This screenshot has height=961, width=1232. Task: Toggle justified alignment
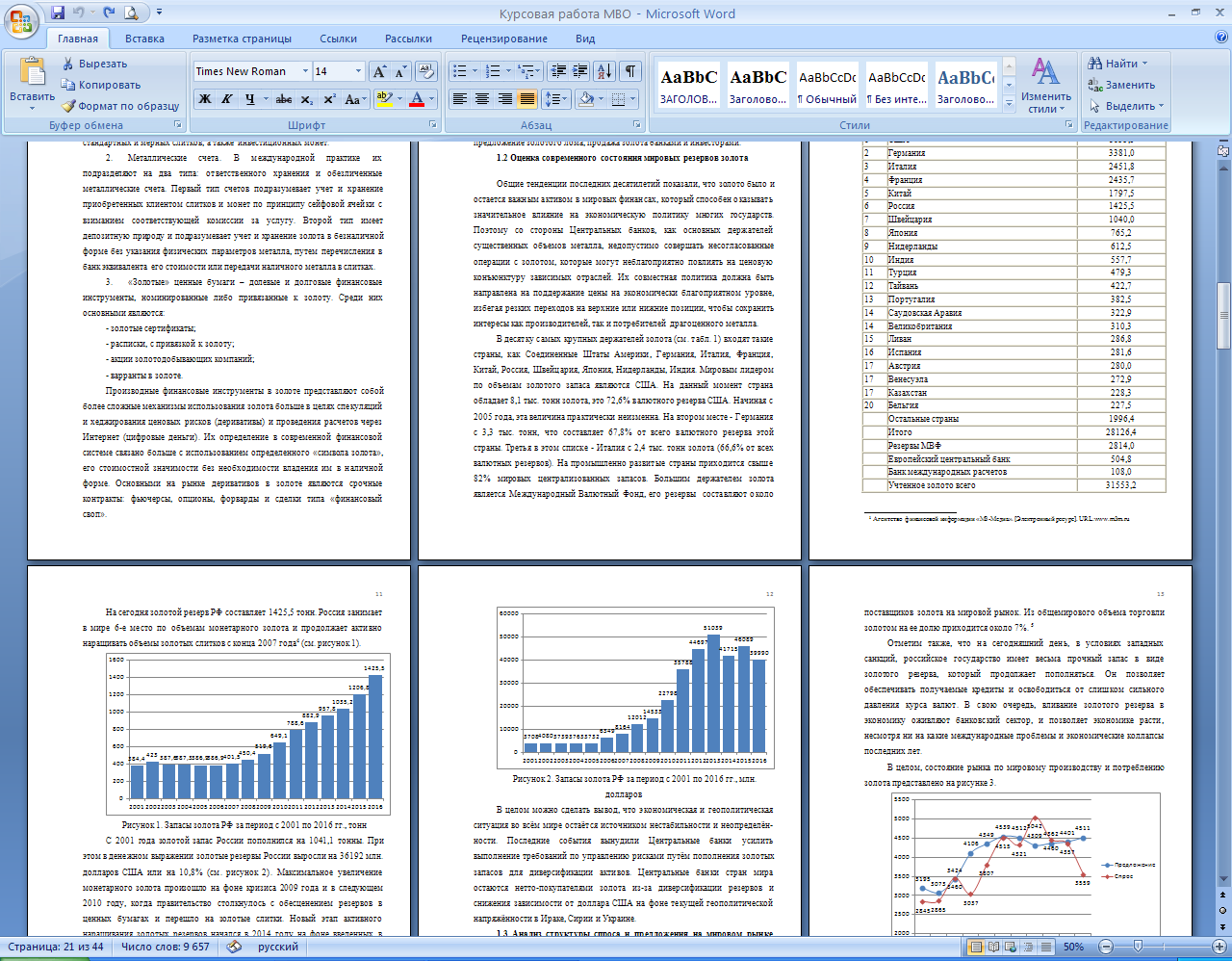pos(526,99)
